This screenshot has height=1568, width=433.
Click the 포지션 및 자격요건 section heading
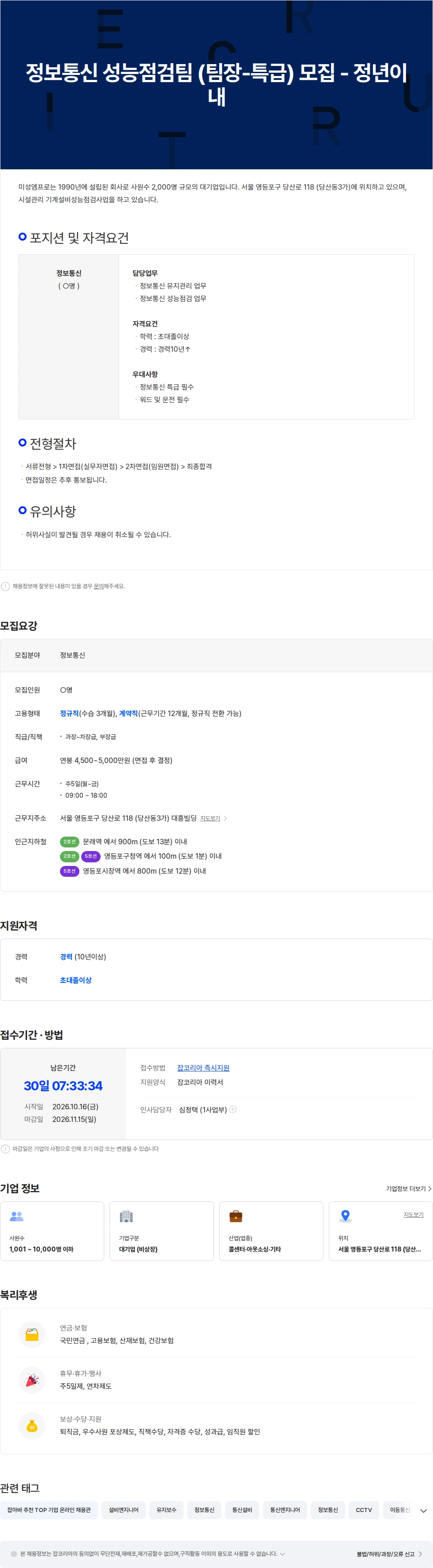79,238
